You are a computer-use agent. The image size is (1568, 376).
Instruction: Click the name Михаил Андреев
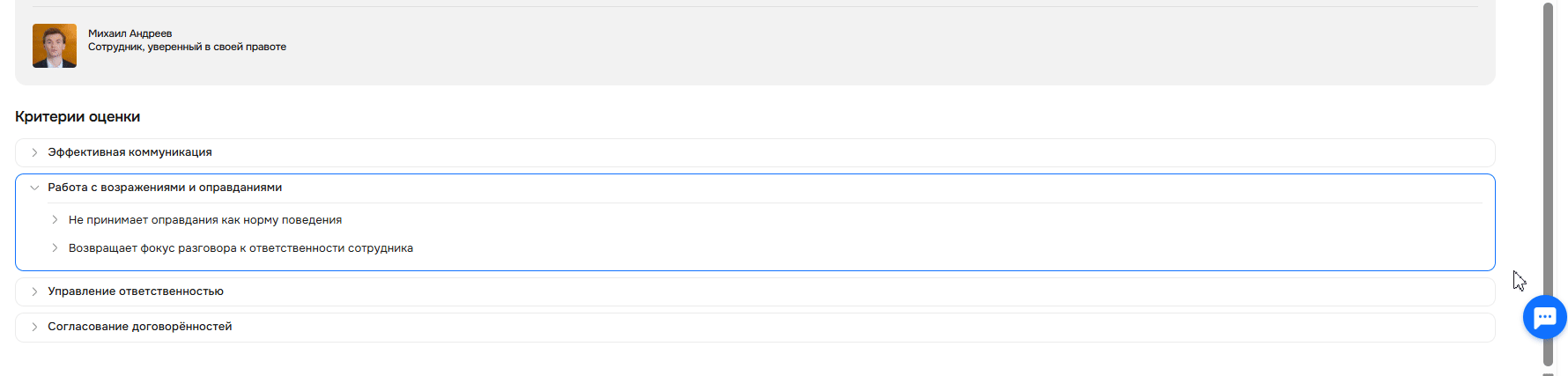[x=129, y=33]
